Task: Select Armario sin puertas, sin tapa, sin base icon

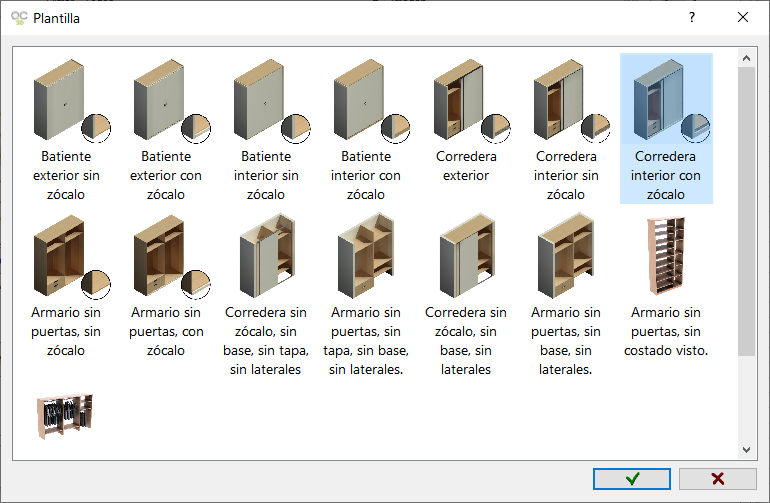Action: pyautogui.click(x=366, y=255)
